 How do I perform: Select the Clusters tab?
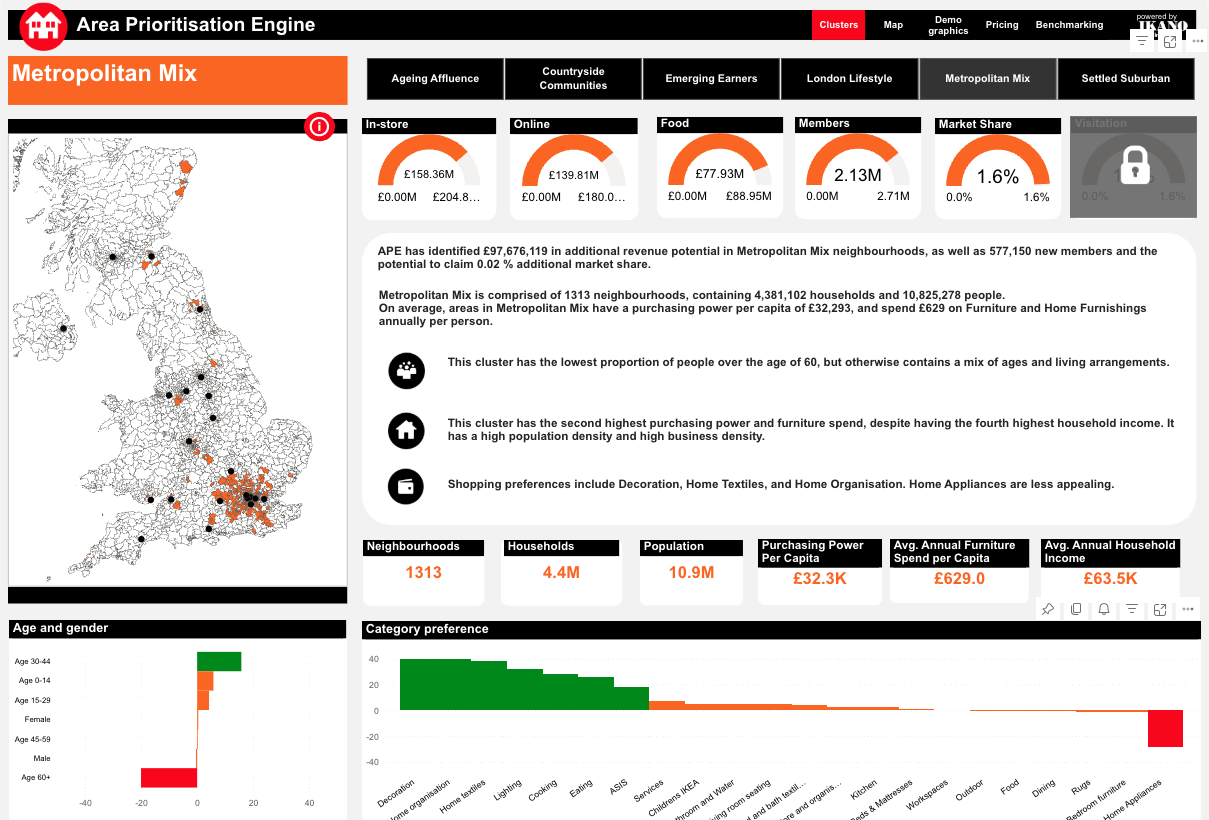pyautogui.click(x=838, y=25)
